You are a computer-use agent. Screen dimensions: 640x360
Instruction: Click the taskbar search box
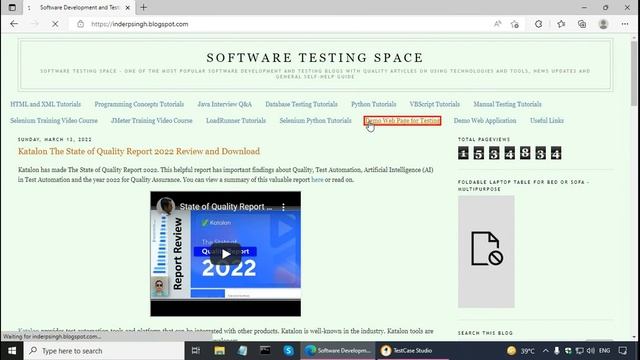point(104,351)
